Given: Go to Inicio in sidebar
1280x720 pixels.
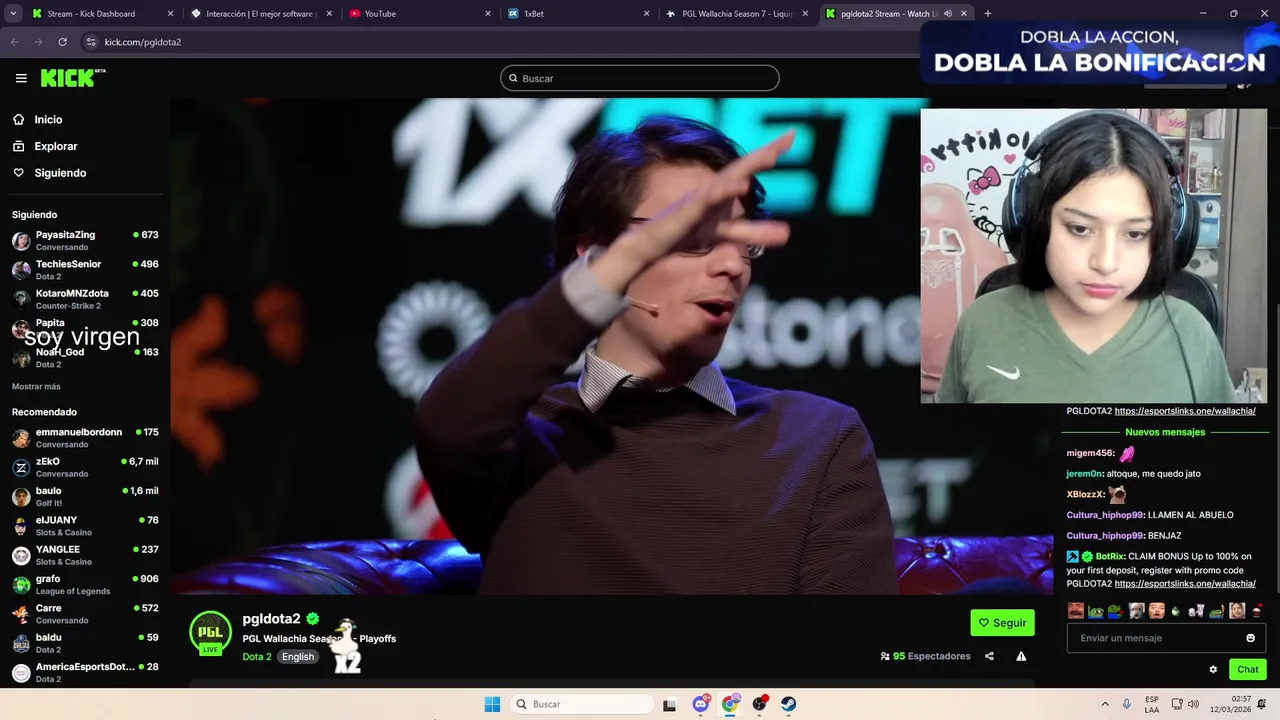Looking at the screenshot, I should [48, 119].
